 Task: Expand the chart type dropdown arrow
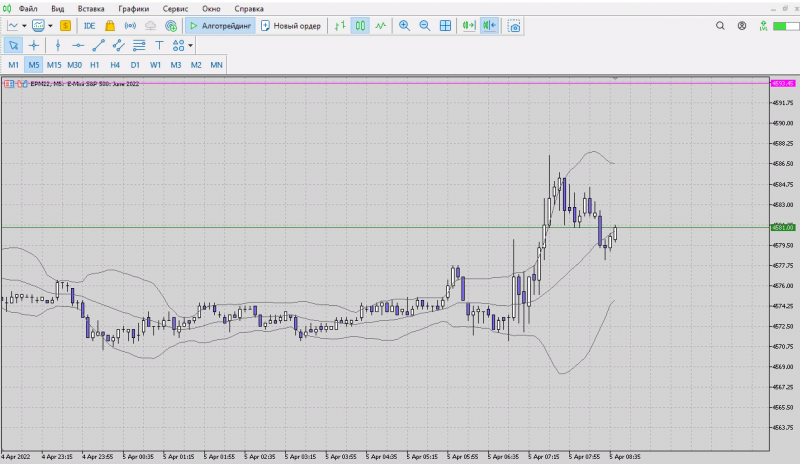click(24, 26)
